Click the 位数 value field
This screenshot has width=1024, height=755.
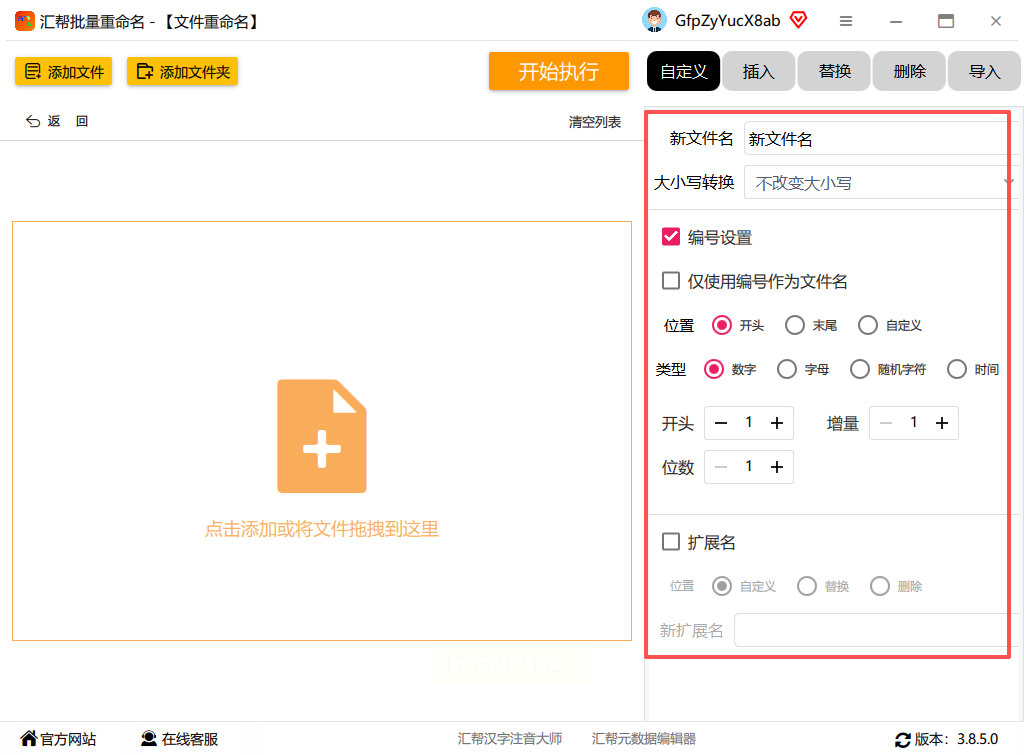point(749,466)
